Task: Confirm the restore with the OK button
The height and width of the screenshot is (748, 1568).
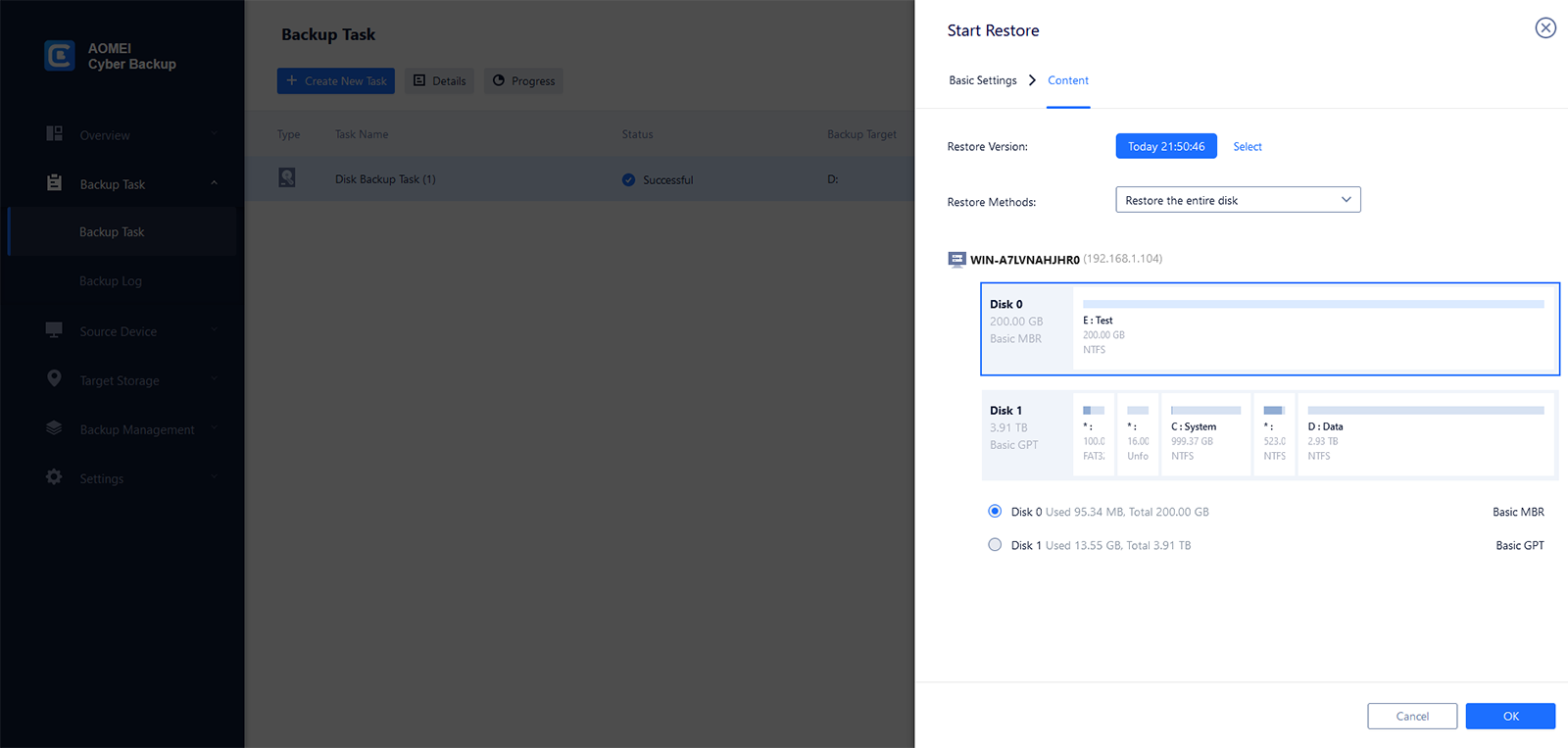Action: tap(1510, 716)
